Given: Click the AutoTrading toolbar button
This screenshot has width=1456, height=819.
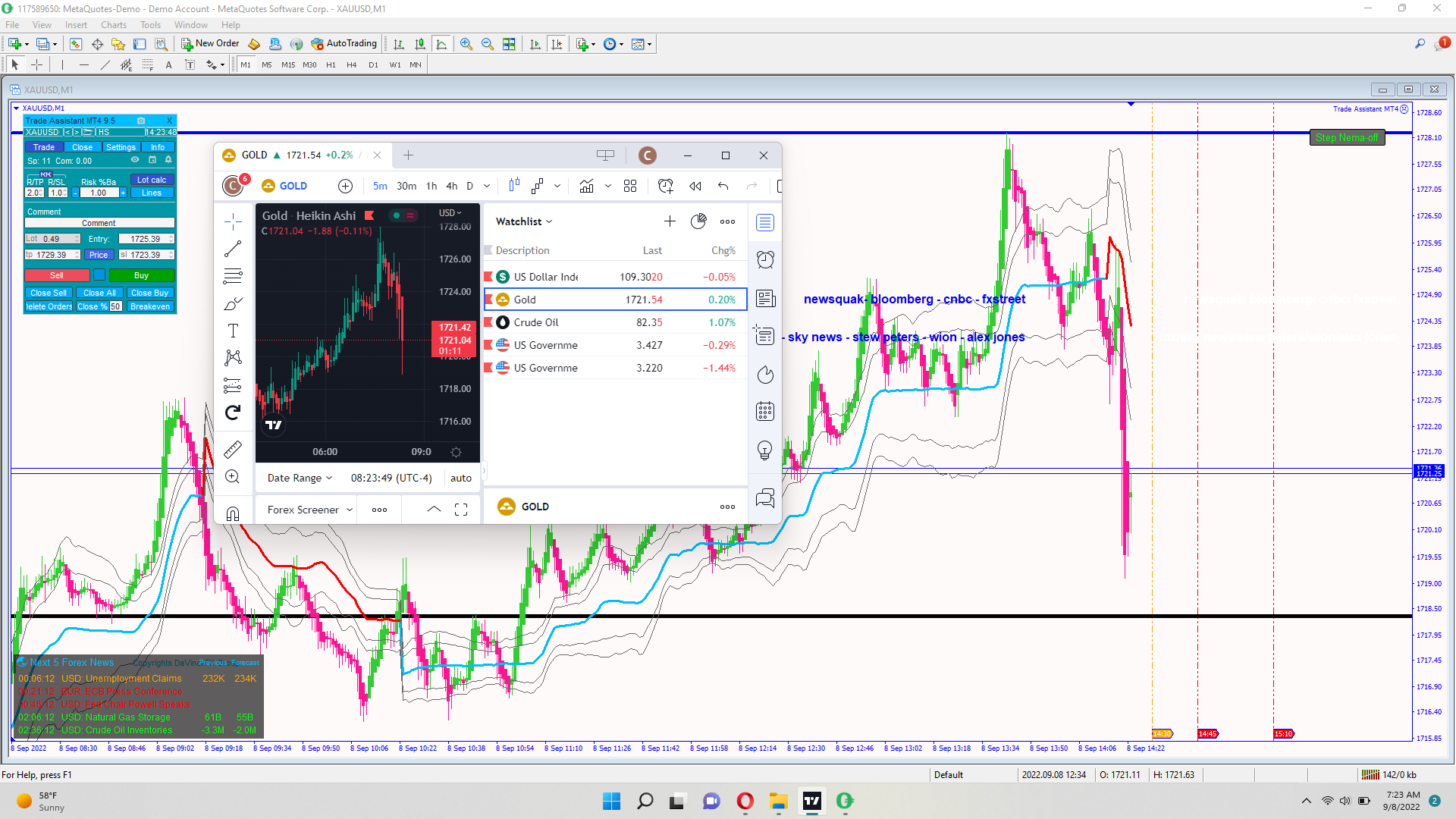Looking at the screenshot, I should pos(344,44).
